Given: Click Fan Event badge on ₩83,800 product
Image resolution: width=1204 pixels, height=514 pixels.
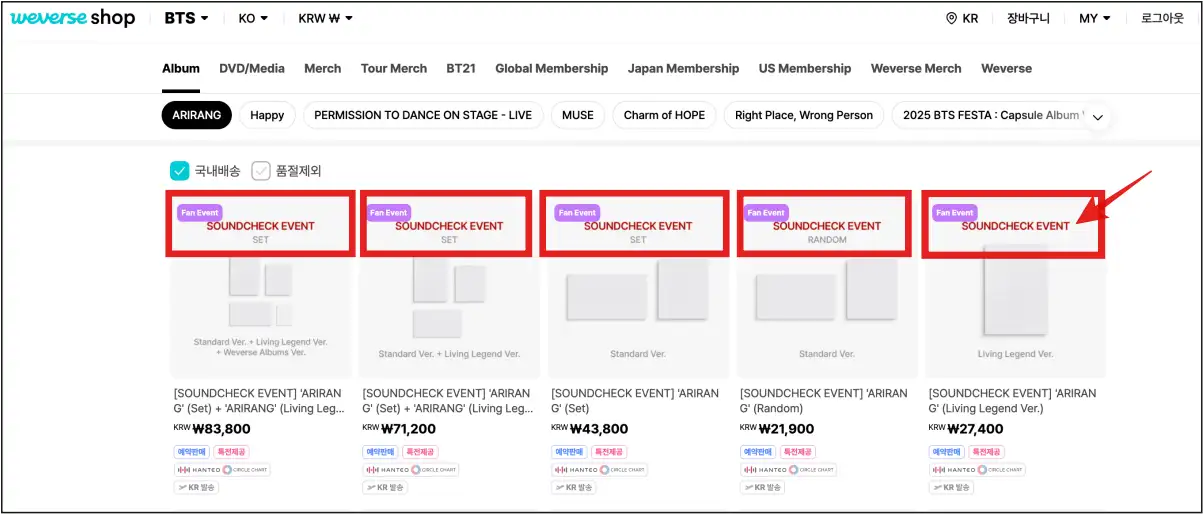Looking at the screenshot, I should click(x=199, y=212).
